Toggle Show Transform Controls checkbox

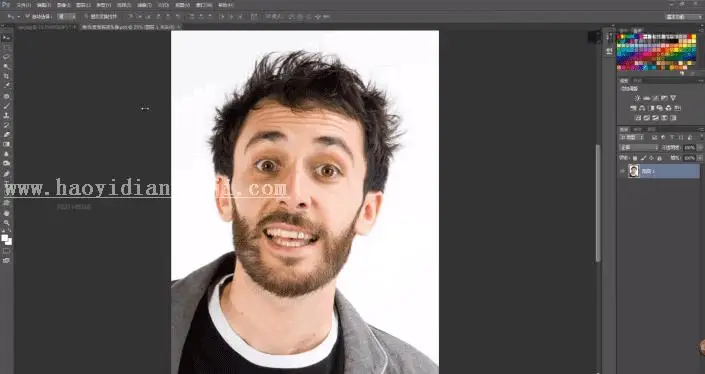tap(87, 17)
